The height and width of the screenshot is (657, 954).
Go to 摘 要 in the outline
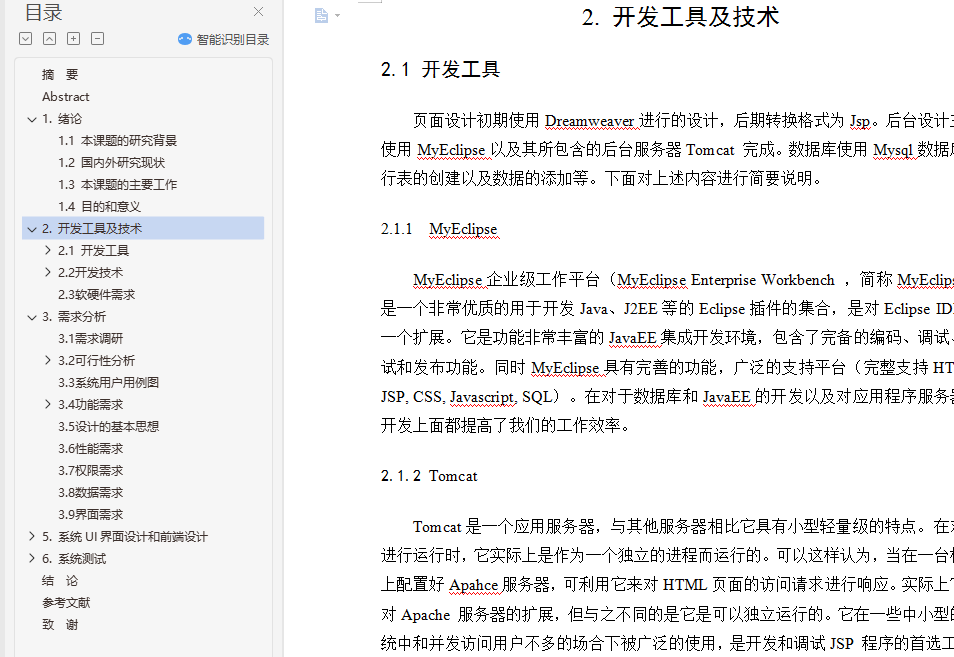[x=60, y=75]
